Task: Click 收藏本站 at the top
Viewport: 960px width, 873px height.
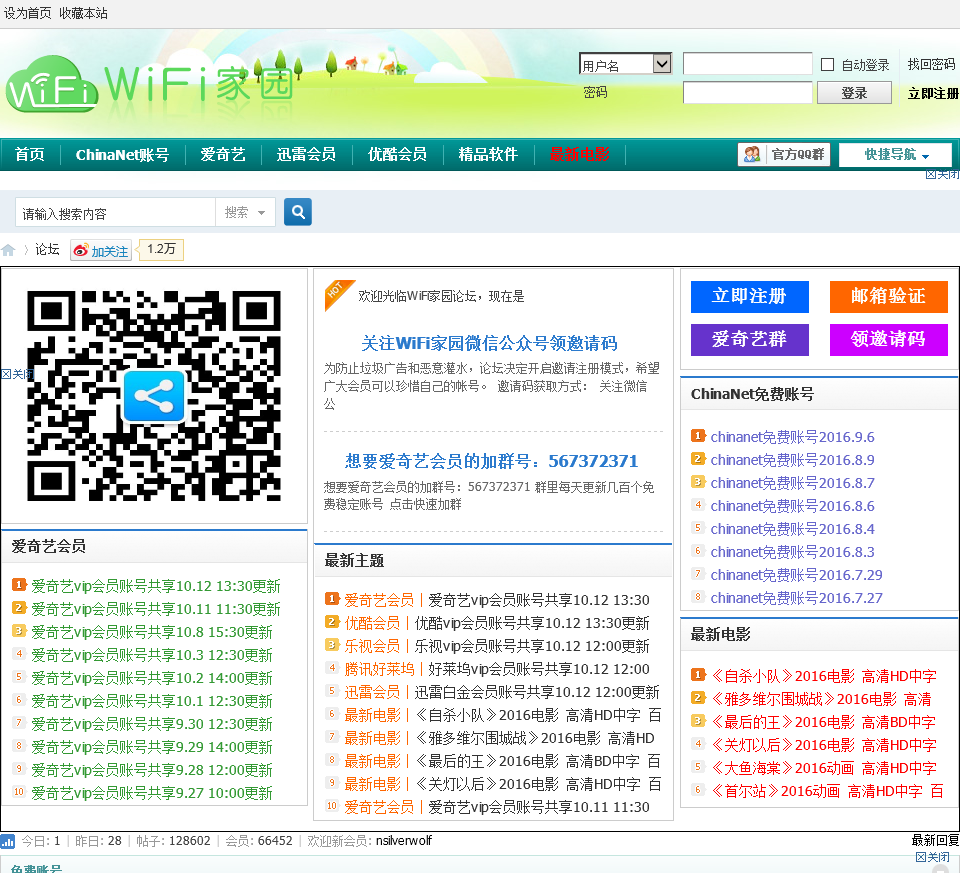Action: pyautogui.click(x=83, y=13)
